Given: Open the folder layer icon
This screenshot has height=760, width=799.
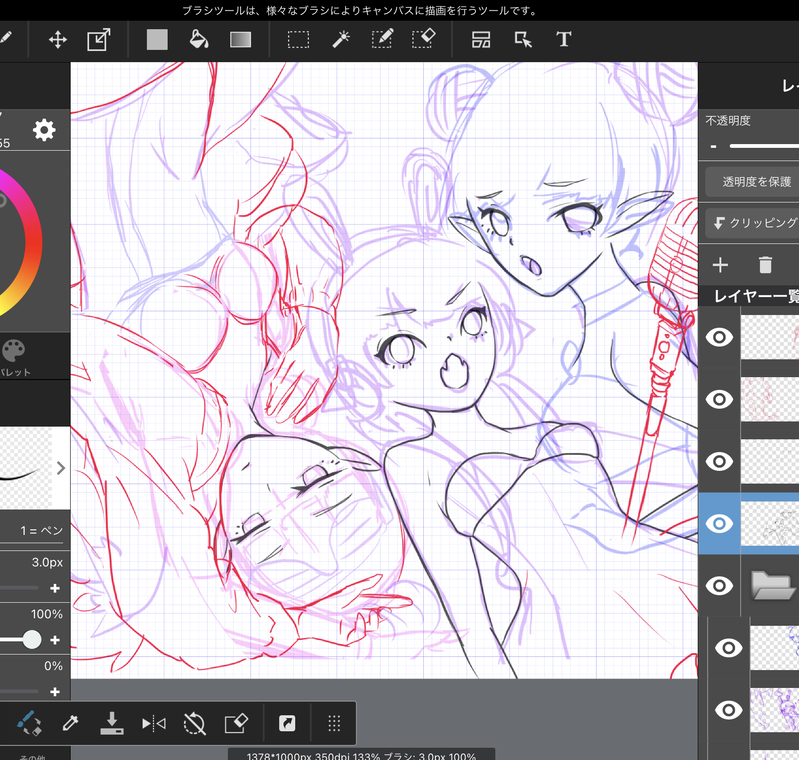Looking at the screenshot, I should pos(773,585).
